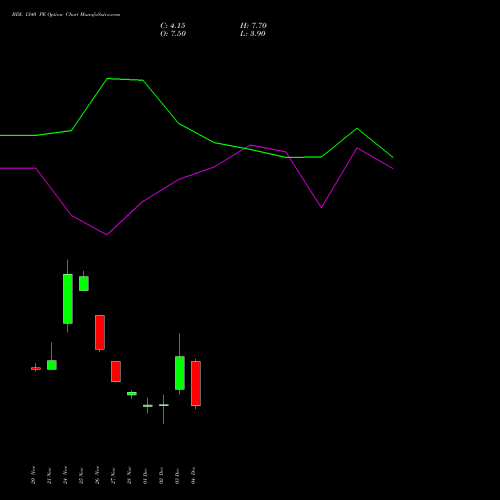500x500 pixels.
Task: Select the 24 Nov date label
Action: [x=65, y=475]
